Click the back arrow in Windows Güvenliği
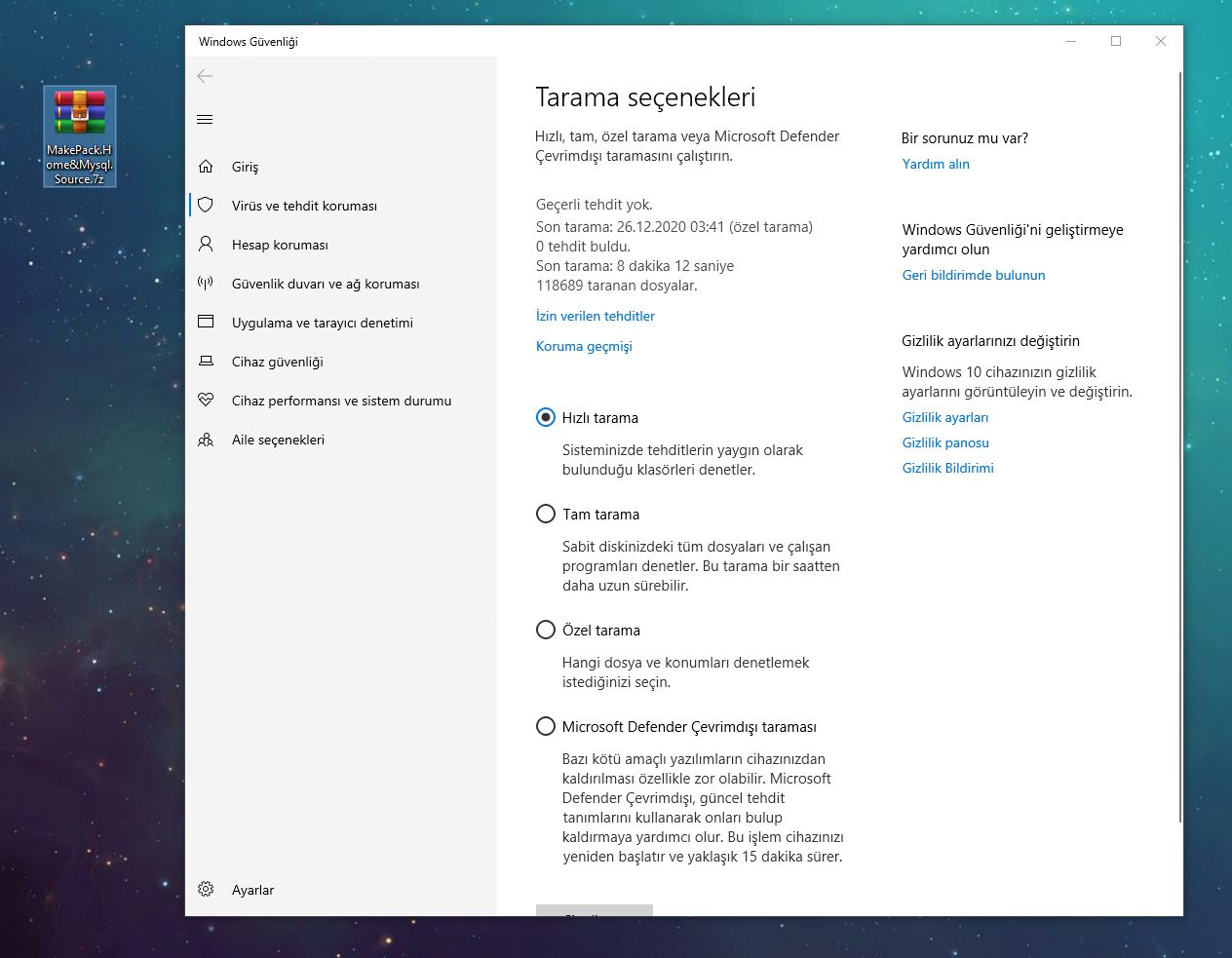1232x958 pixels. pyautogui.click(x=205, y=76)
